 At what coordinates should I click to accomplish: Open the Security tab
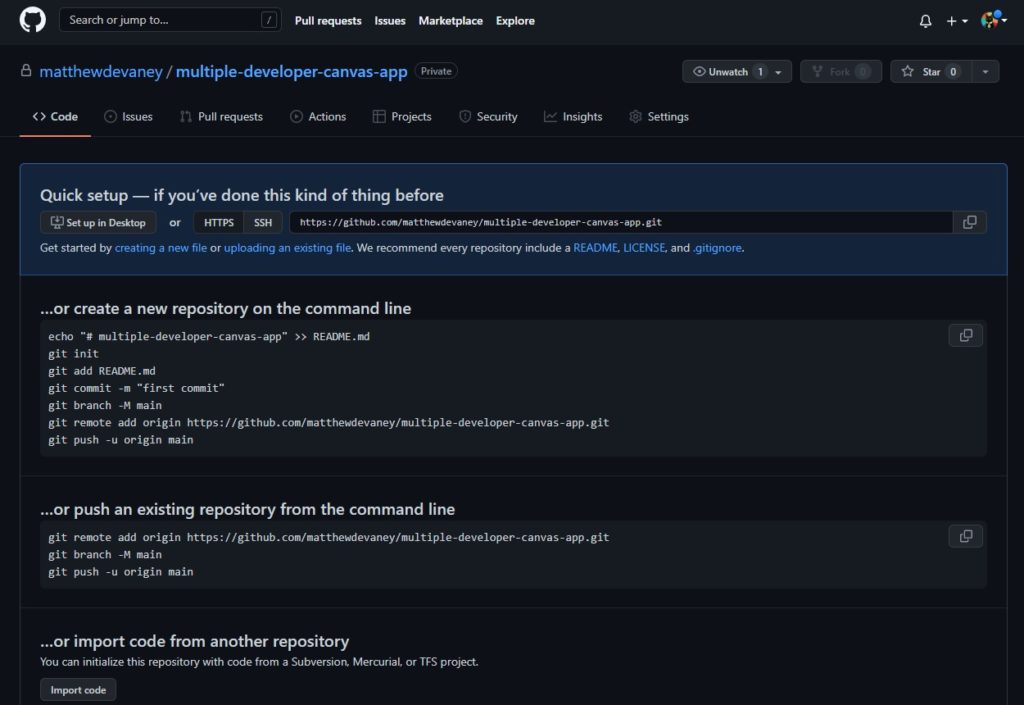click(488, 117)
